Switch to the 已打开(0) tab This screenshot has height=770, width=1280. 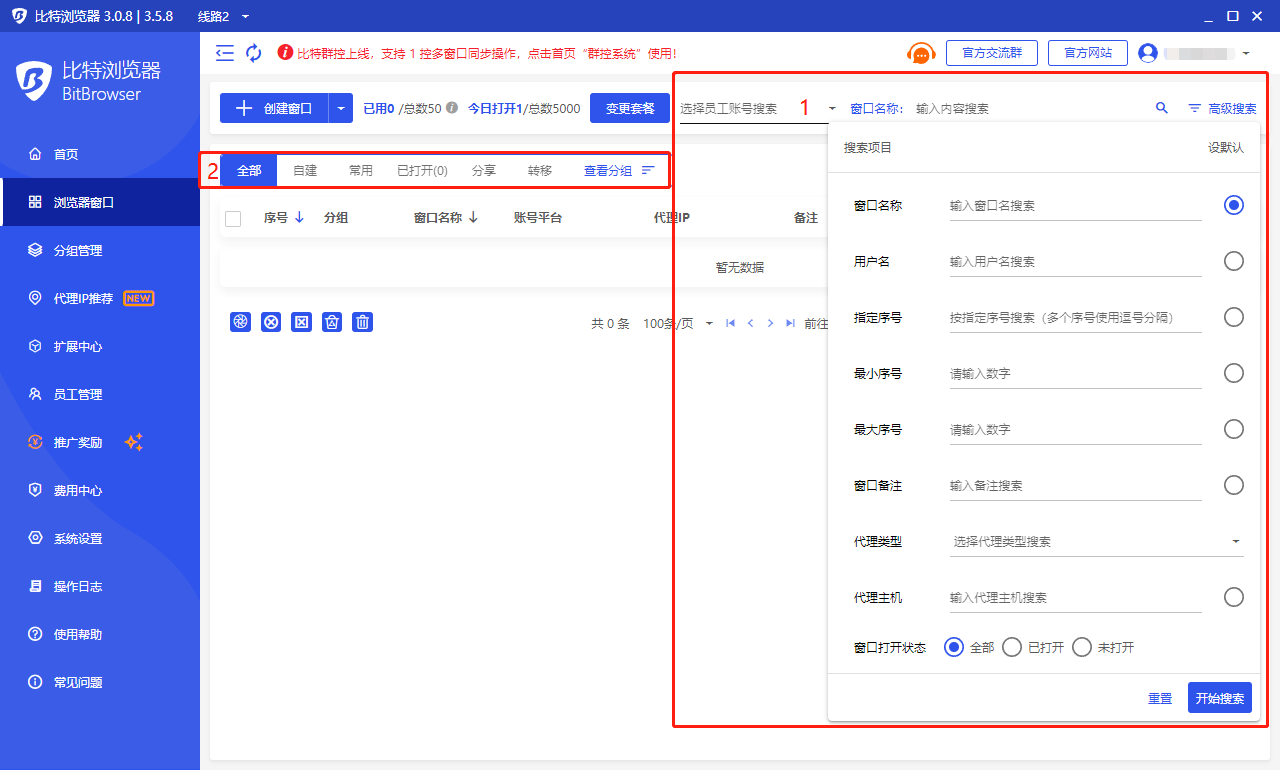[422, 171]
